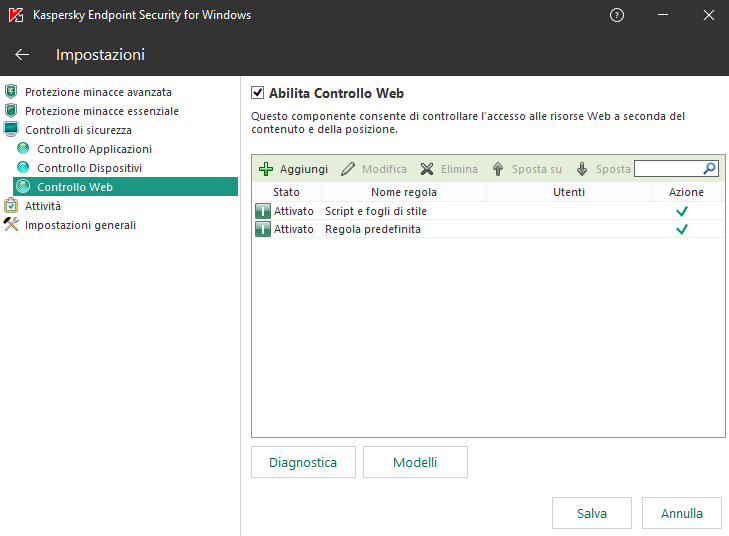Viewport: 729px width, 536px height.
Task: Open Controllo Applicazioni settings
Action: (x=94, y=149)
